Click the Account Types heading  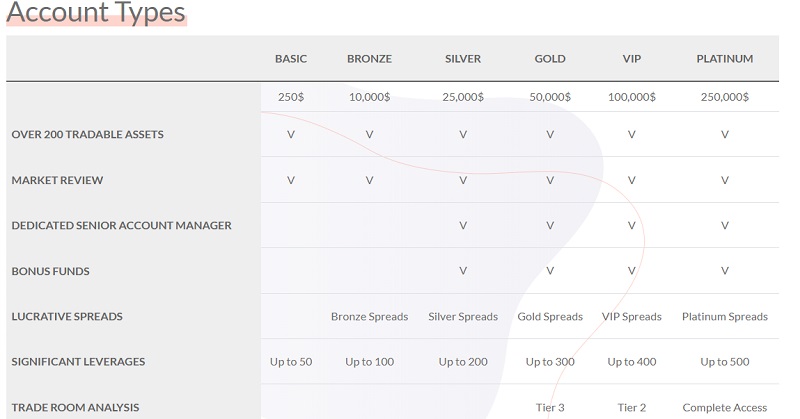pos(96,14)
